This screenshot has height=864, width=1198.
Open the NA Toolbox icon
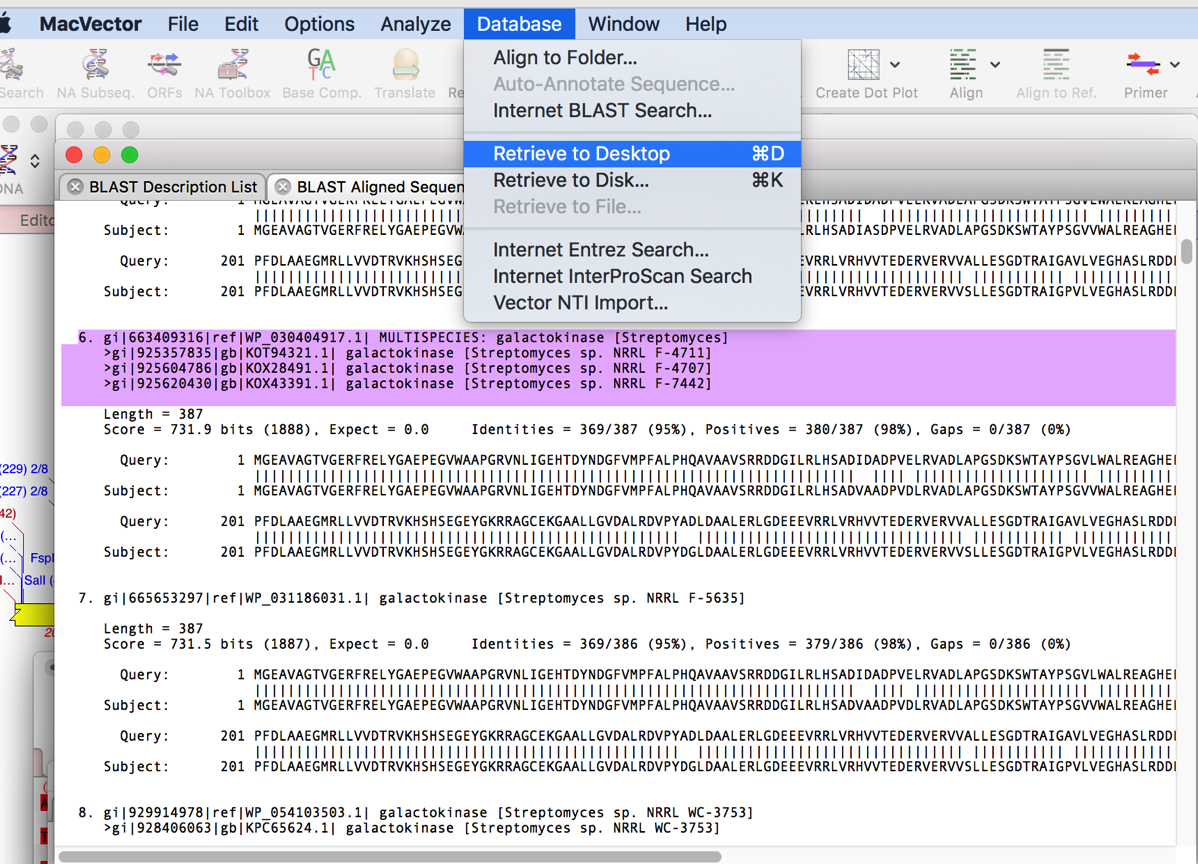click(232, 67)
